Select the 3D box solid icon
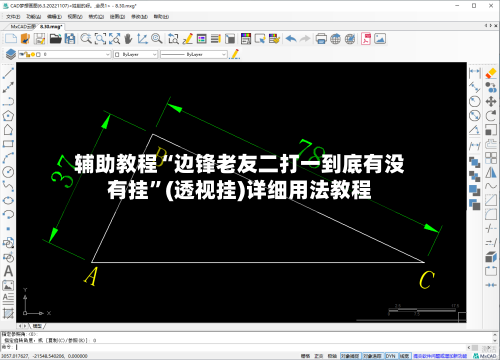The image size is (500, 360). tap(491, 257)
